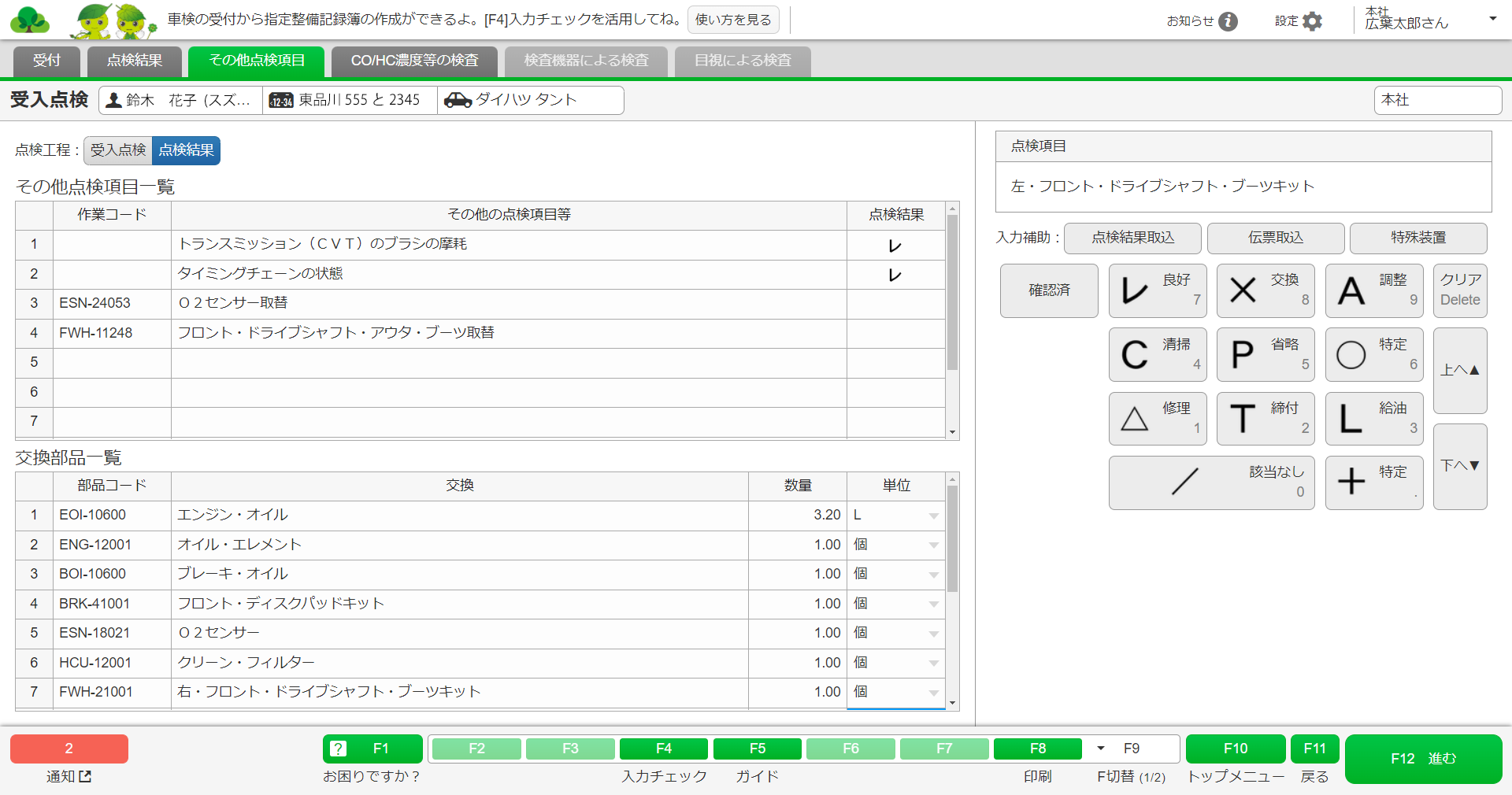Select the 特定 circle result key

(x=1373, y=355)
